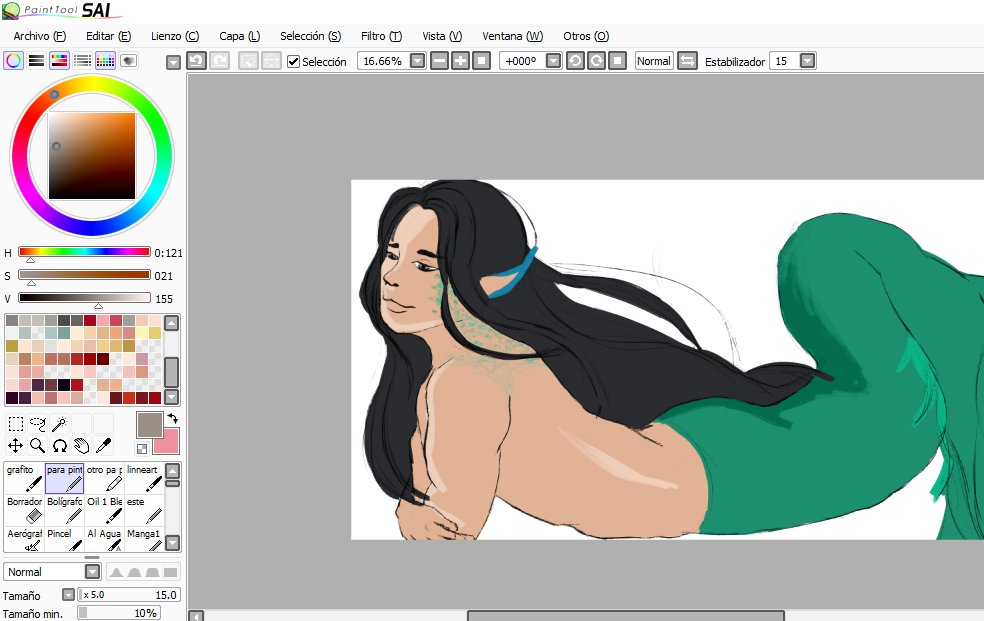Toggle the color mixer panel

tap(82, 61)
